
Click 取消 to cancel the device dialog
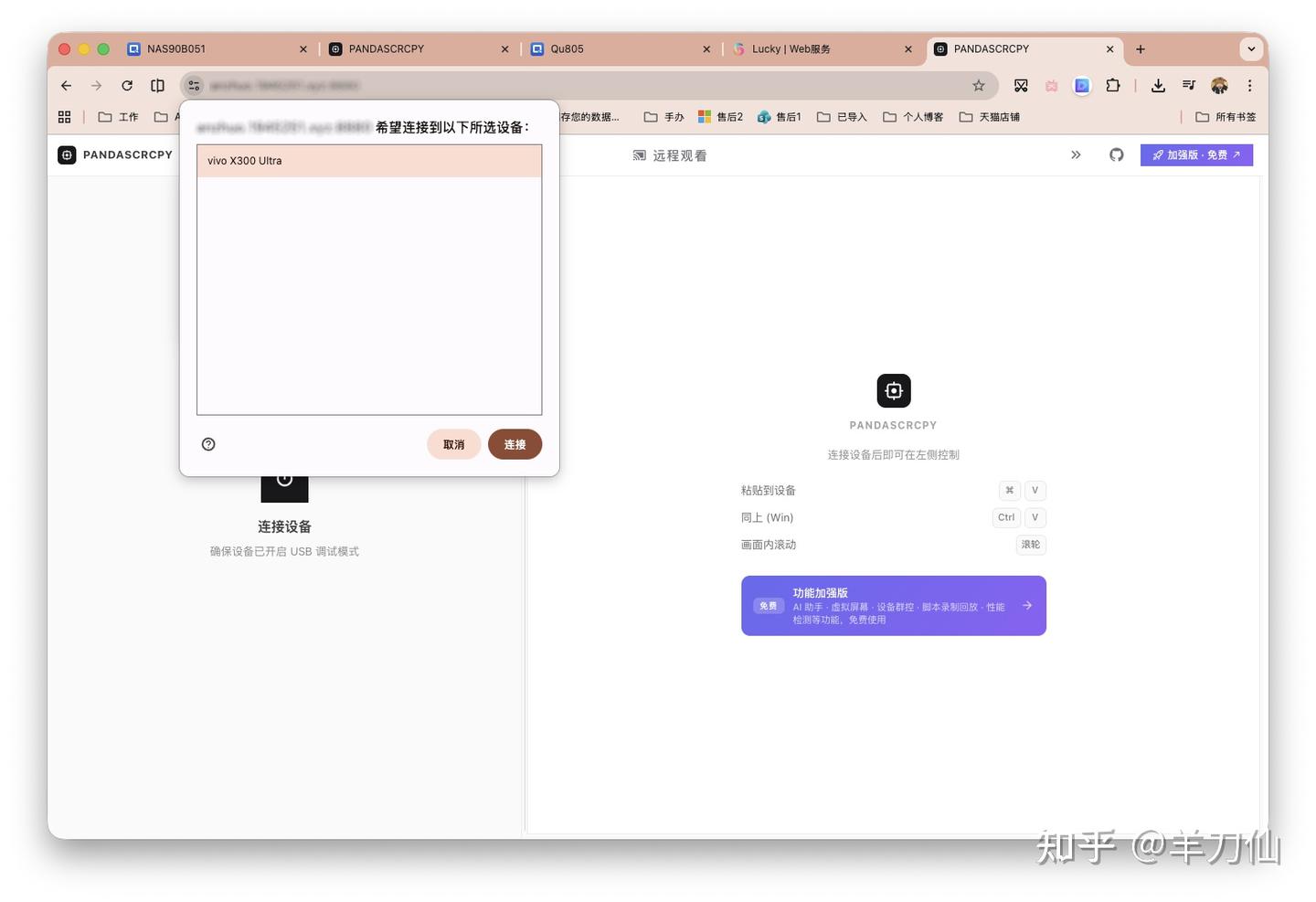click(453, 444)
